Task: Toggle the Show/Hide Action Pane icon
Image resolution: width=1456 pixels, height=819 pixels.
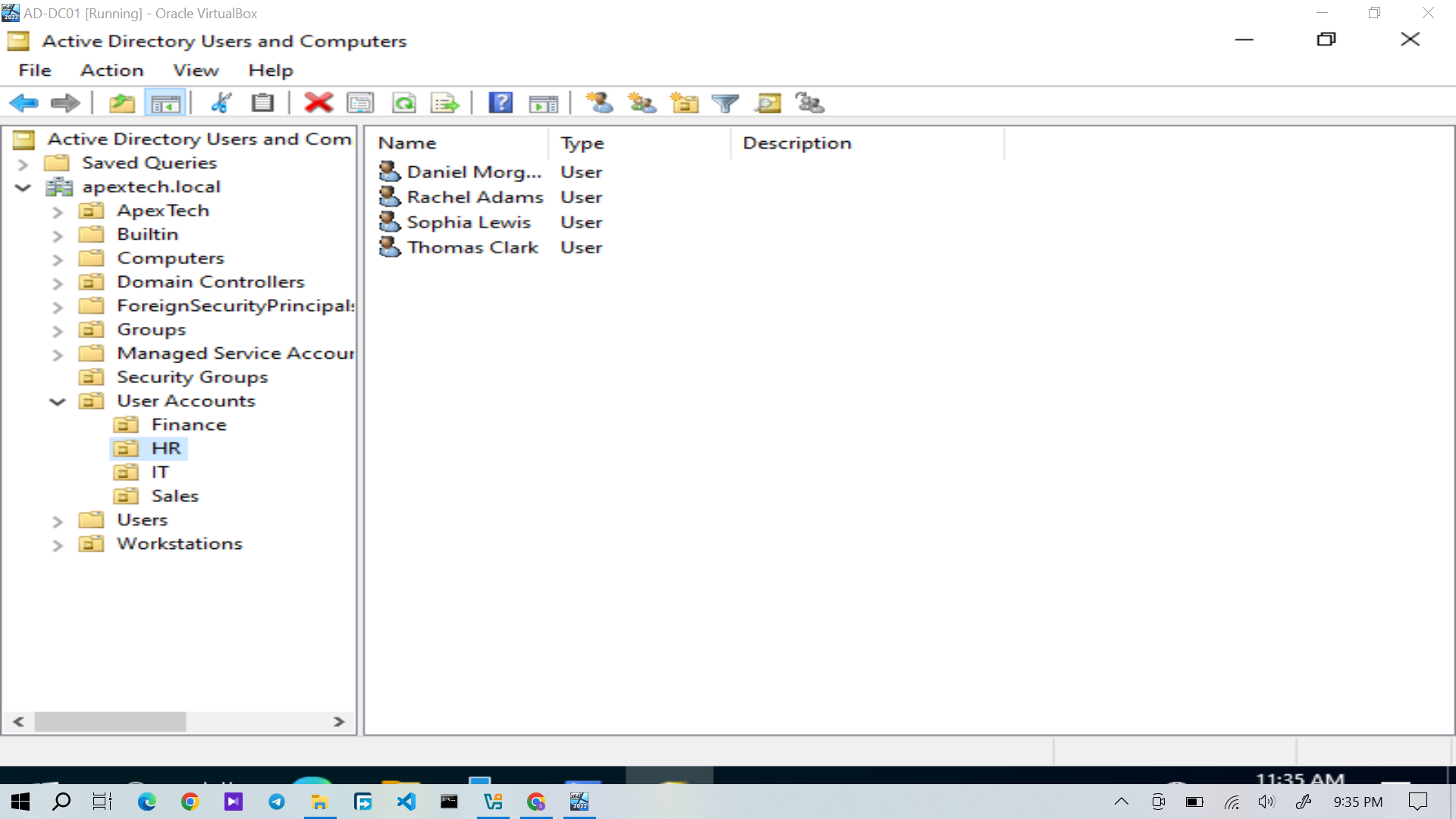Action: tap(543, 102)
